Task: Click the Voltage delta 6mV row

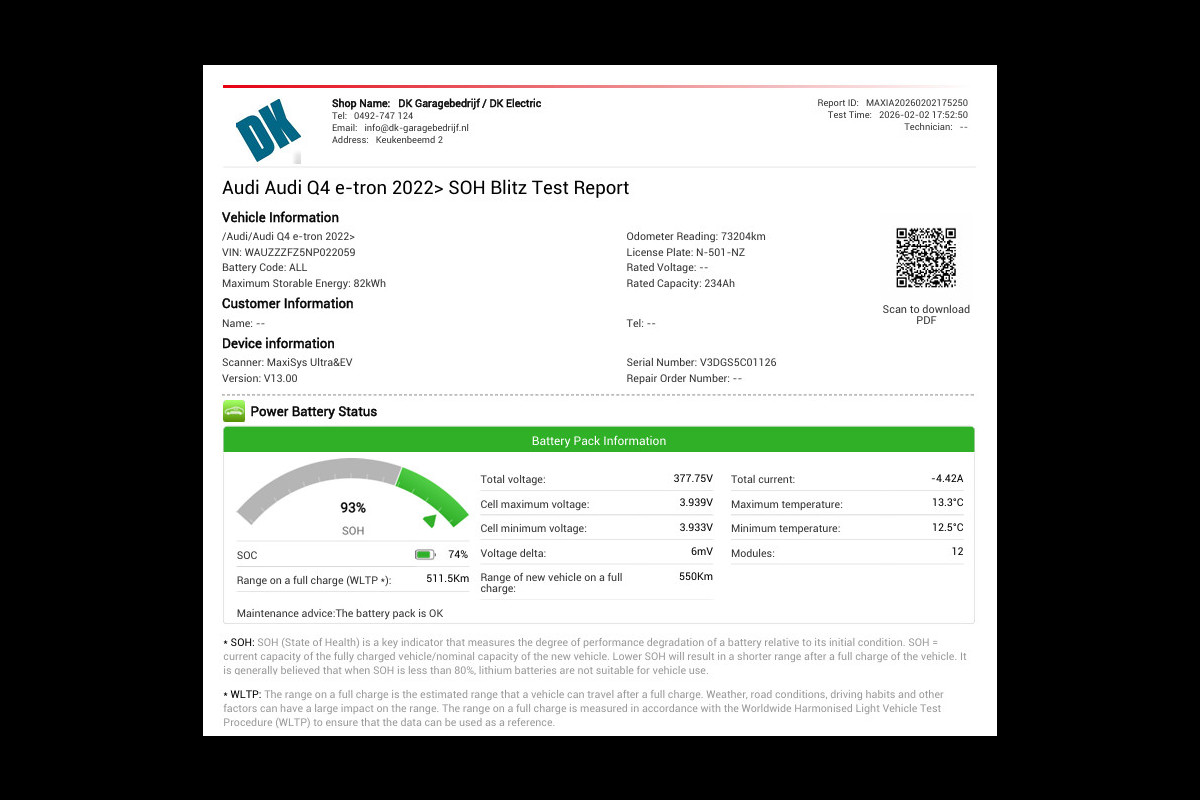Action: tap(596, 553)
